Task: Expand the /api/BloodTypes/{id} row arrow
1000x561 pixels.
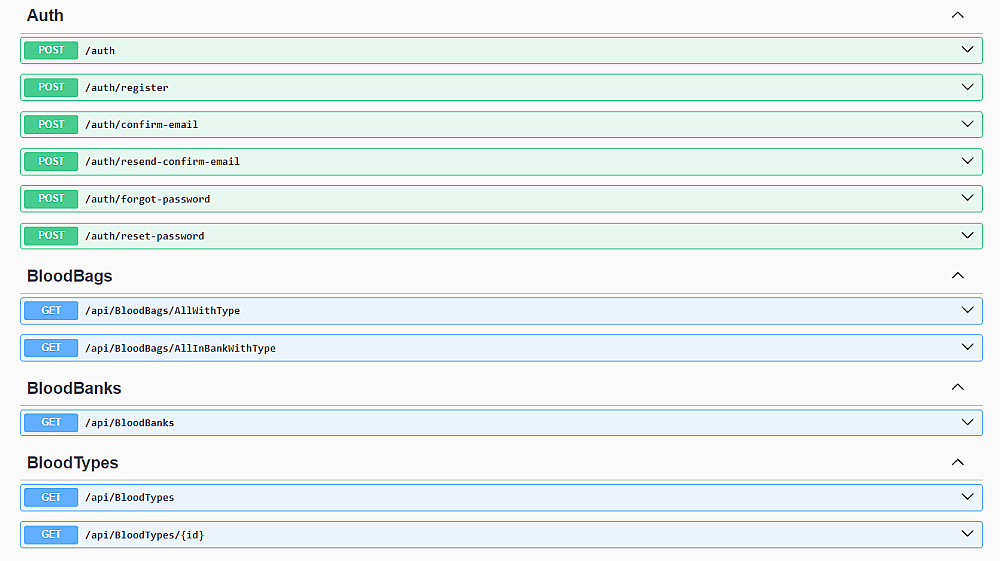Action: [967, 534]
